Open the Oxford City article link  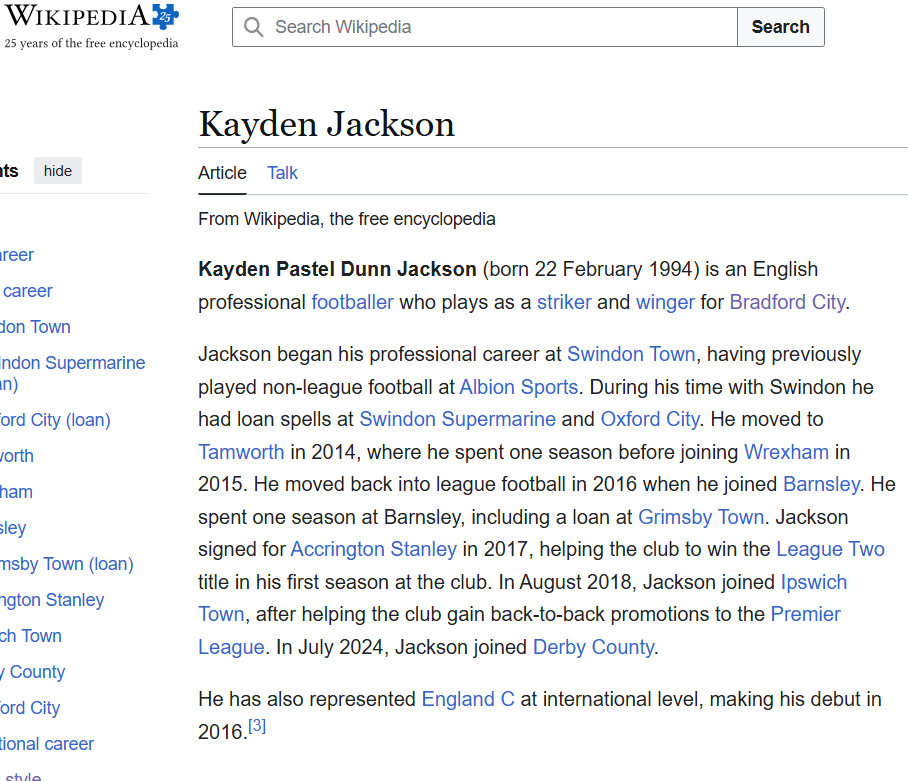(x=650, y=419)
